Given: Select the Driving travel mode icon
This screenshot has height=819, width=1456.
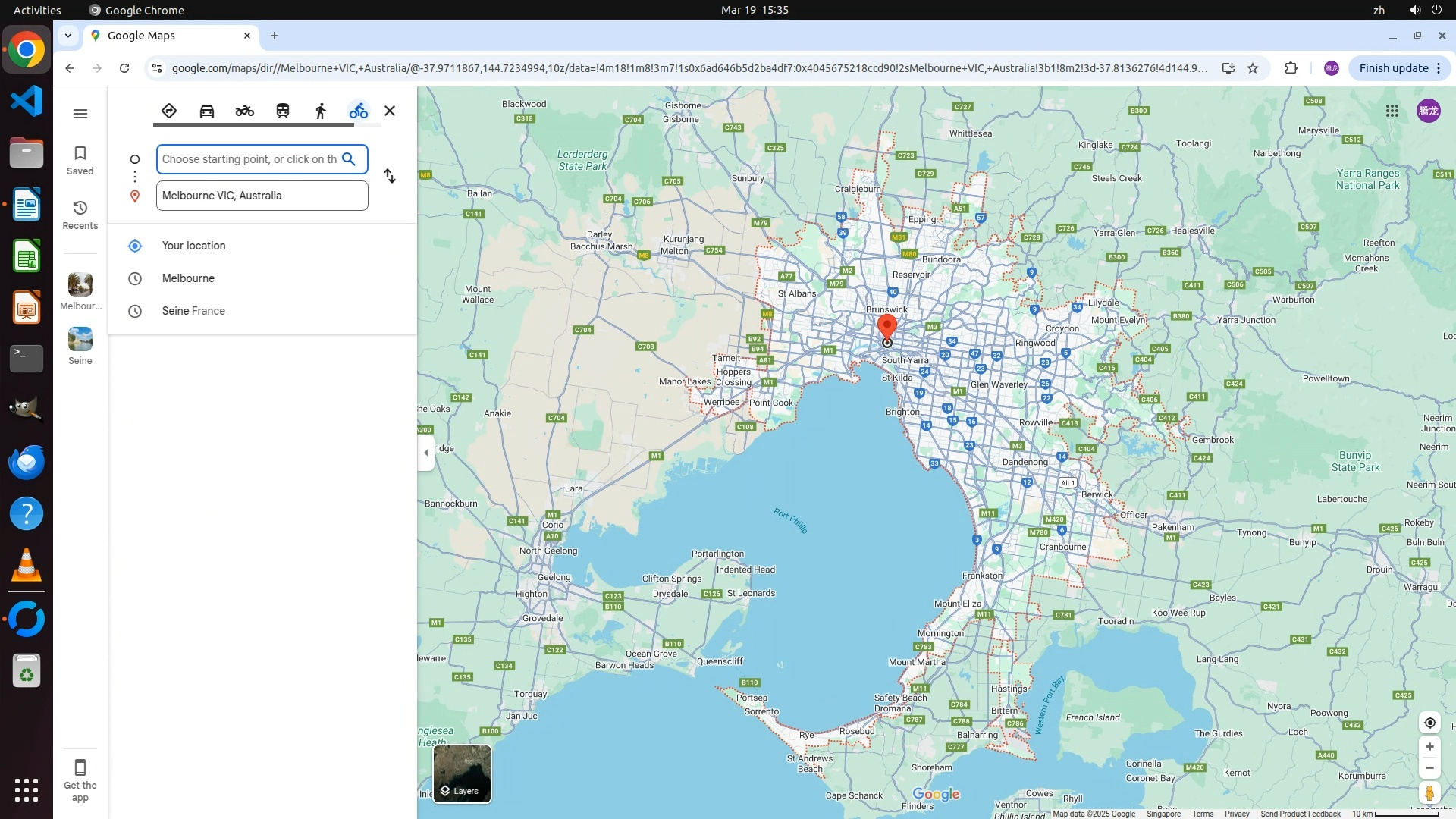Looking at the screenshot, I should click(x=206, y=111).
